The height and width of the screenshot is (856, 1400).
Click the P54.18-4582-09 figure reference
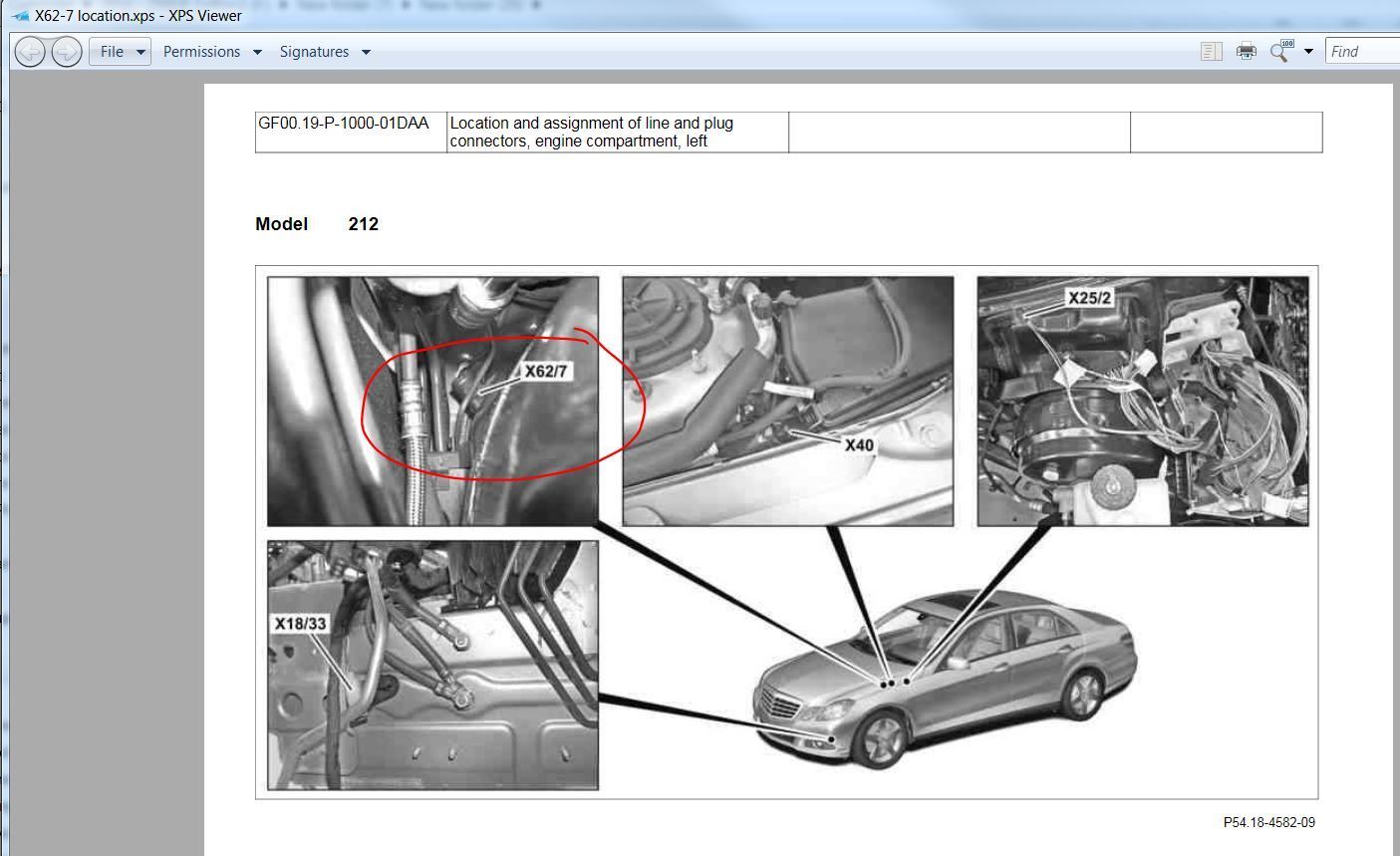[1268, 823]
